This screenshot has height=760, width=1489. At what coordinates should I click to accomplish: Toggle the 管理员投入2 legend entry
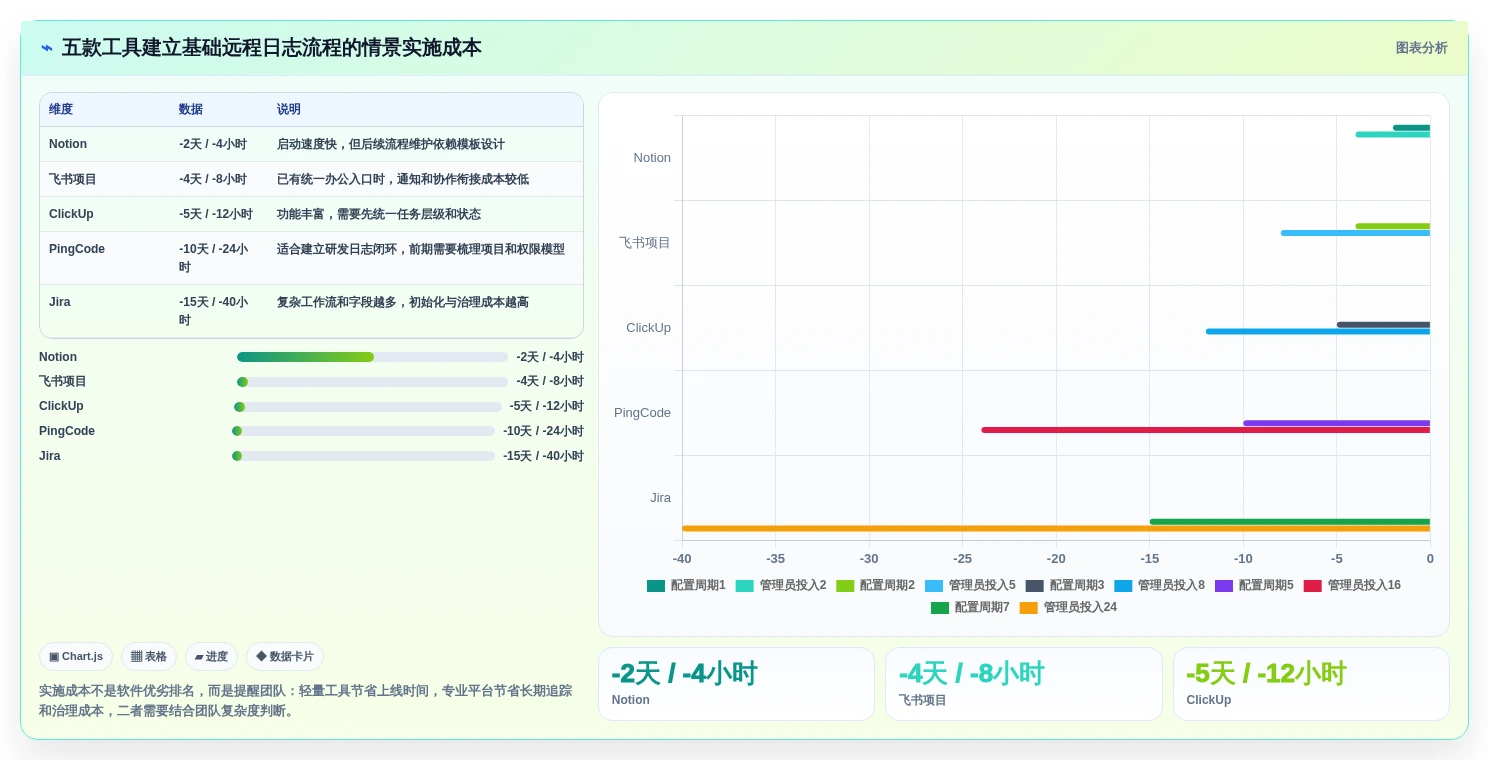[781, 586]
